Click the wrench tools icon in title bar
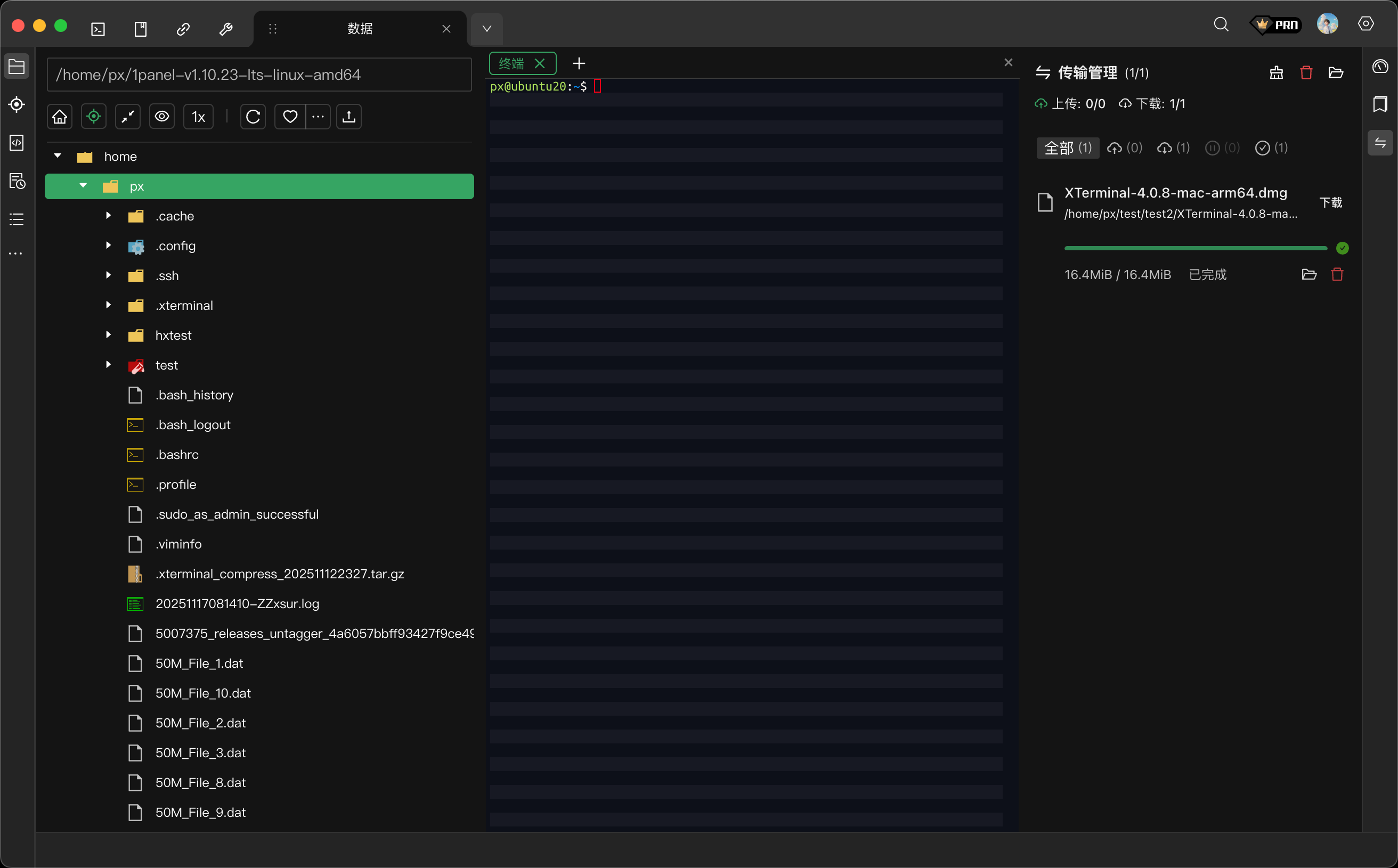1398x868 pixels. pyautogui.click(x=226, y=29)
